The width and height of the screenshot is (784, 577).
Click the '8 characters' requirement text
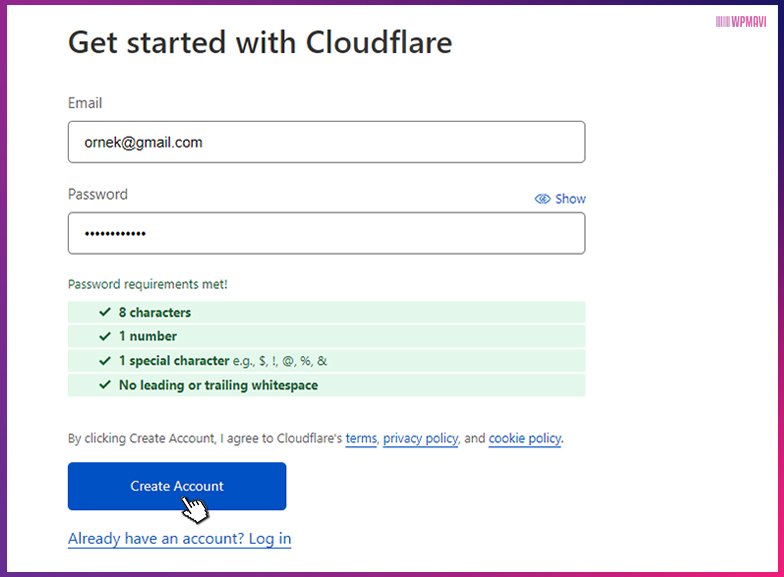tap(155, 312)
